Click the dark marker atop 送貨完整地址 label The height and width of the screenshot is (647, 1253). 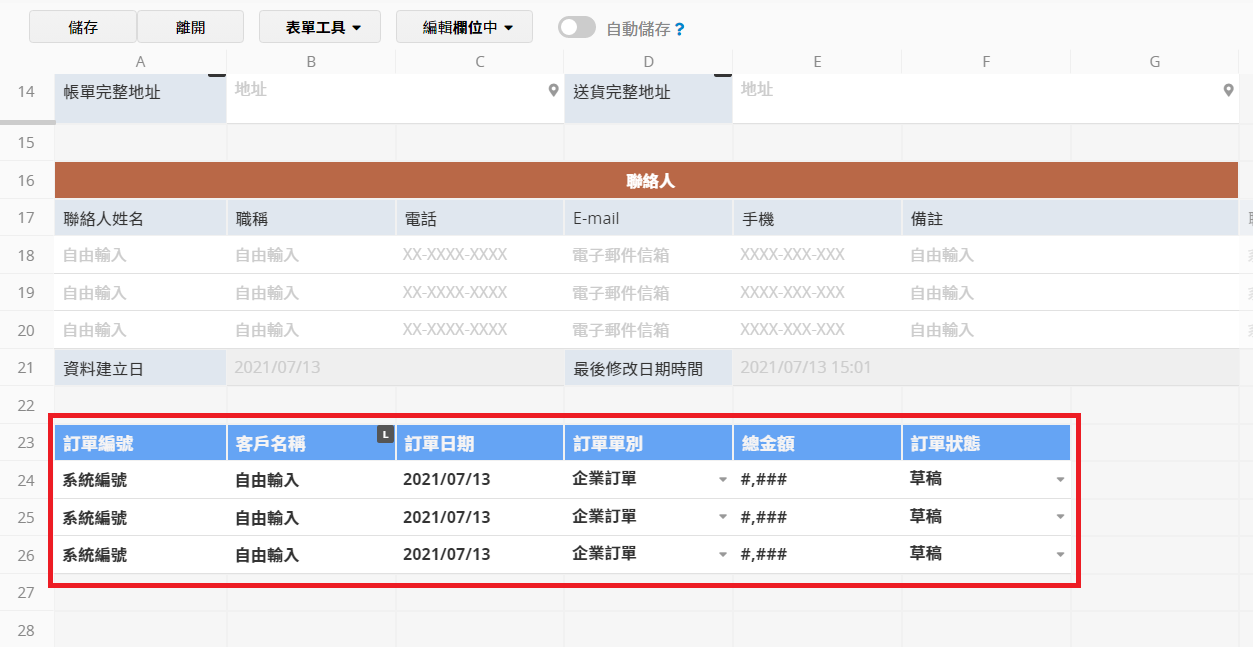tap(723, 75)
